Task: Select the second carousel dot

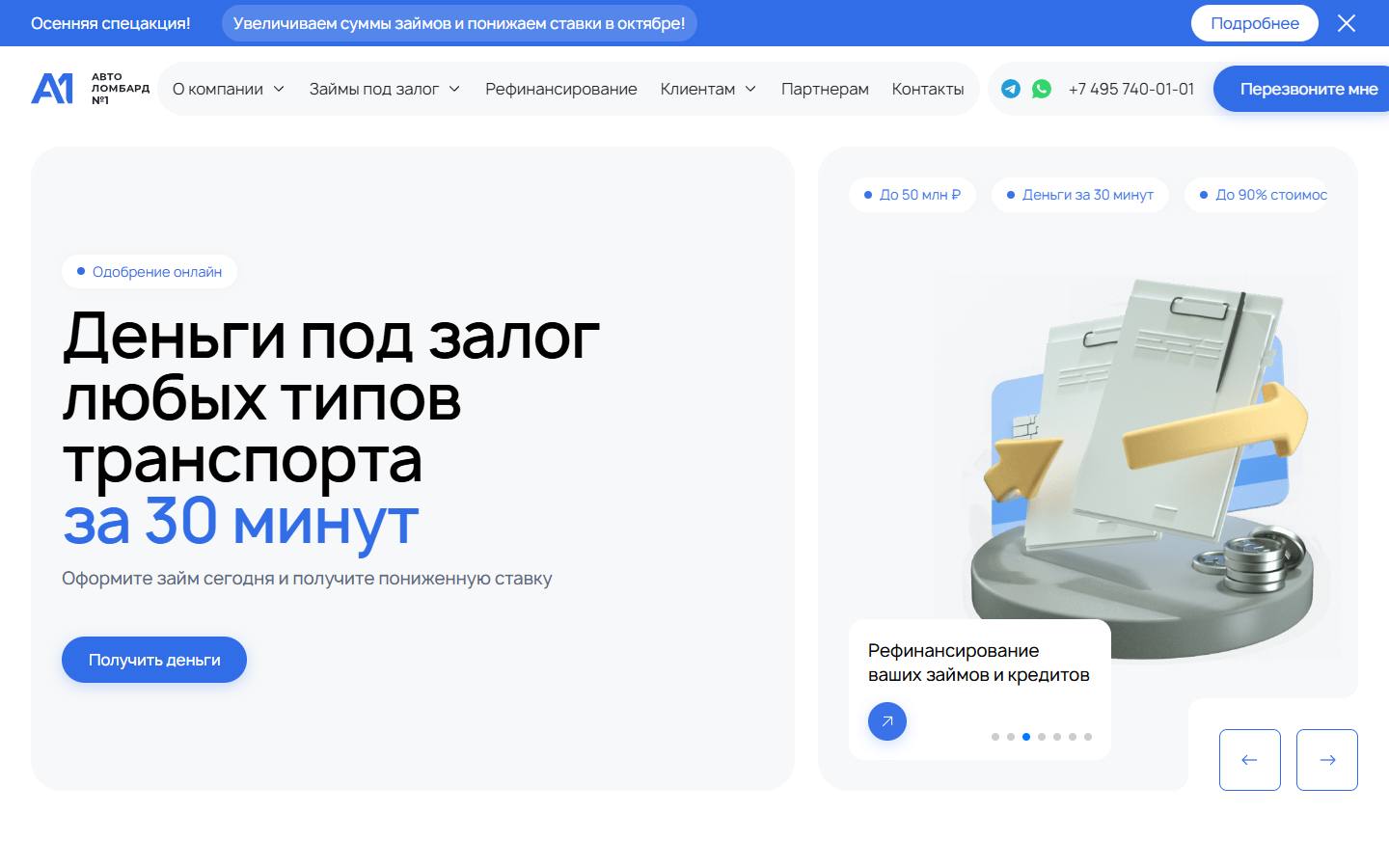Action: (x=1011, y=737)
